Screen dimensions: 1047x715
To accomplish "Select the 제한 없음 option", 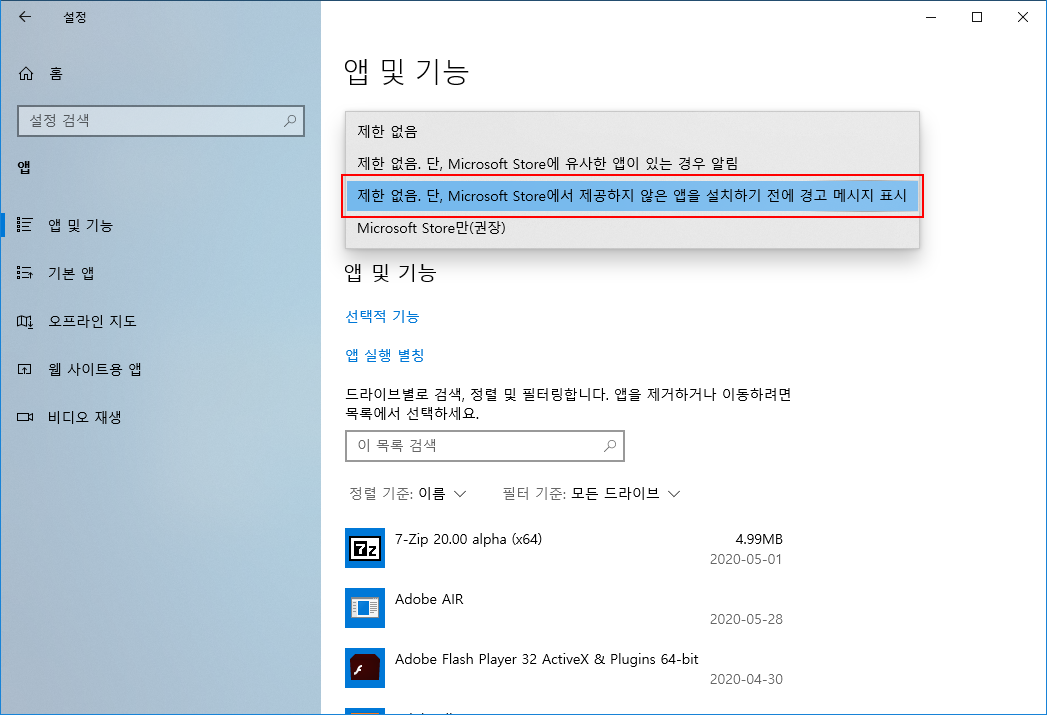I will coord(632,132).
